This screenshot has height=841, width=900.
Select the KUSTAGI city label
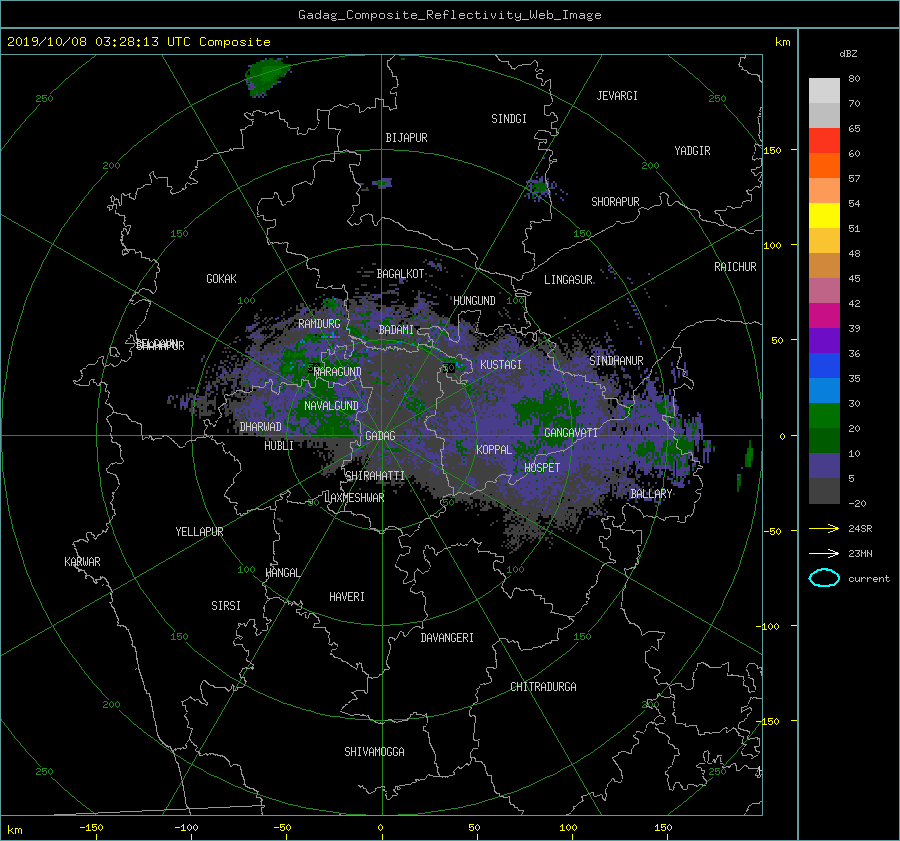[x=501, y=365]
